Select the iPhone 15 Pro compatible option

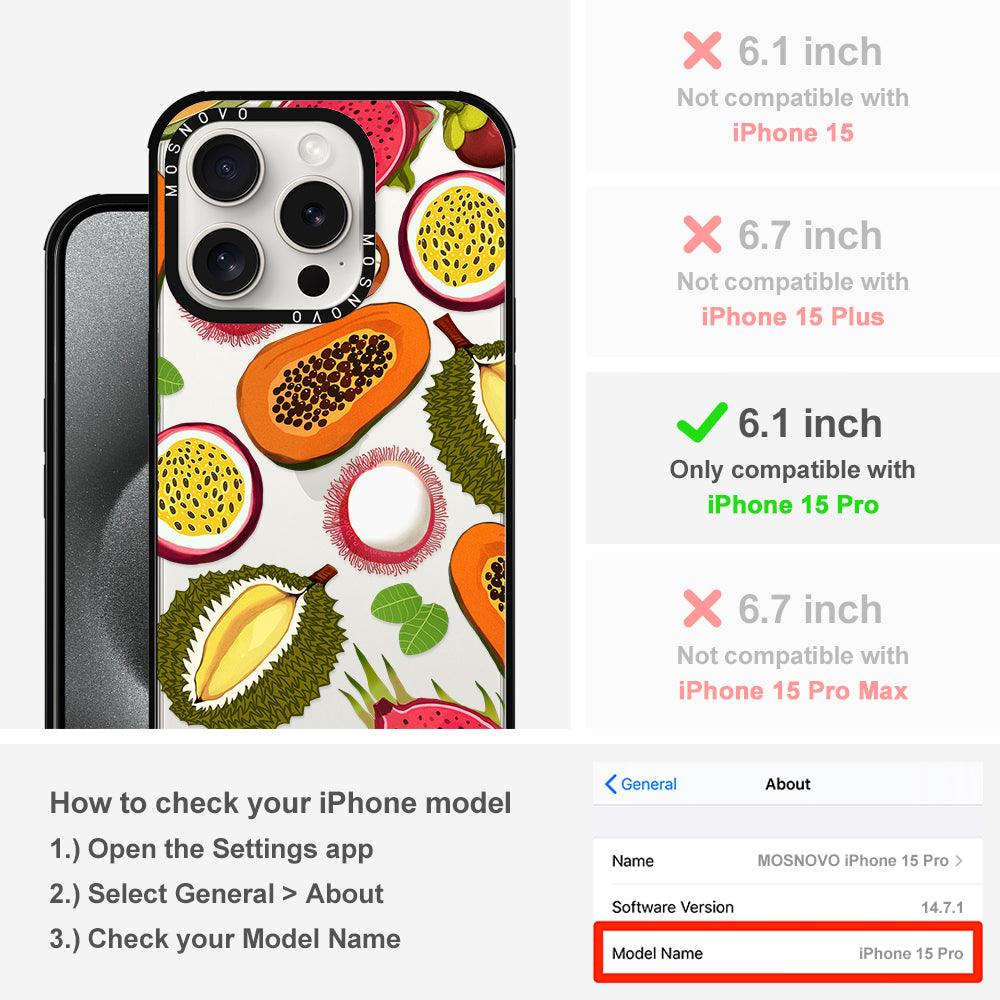[x=792, y=459]
